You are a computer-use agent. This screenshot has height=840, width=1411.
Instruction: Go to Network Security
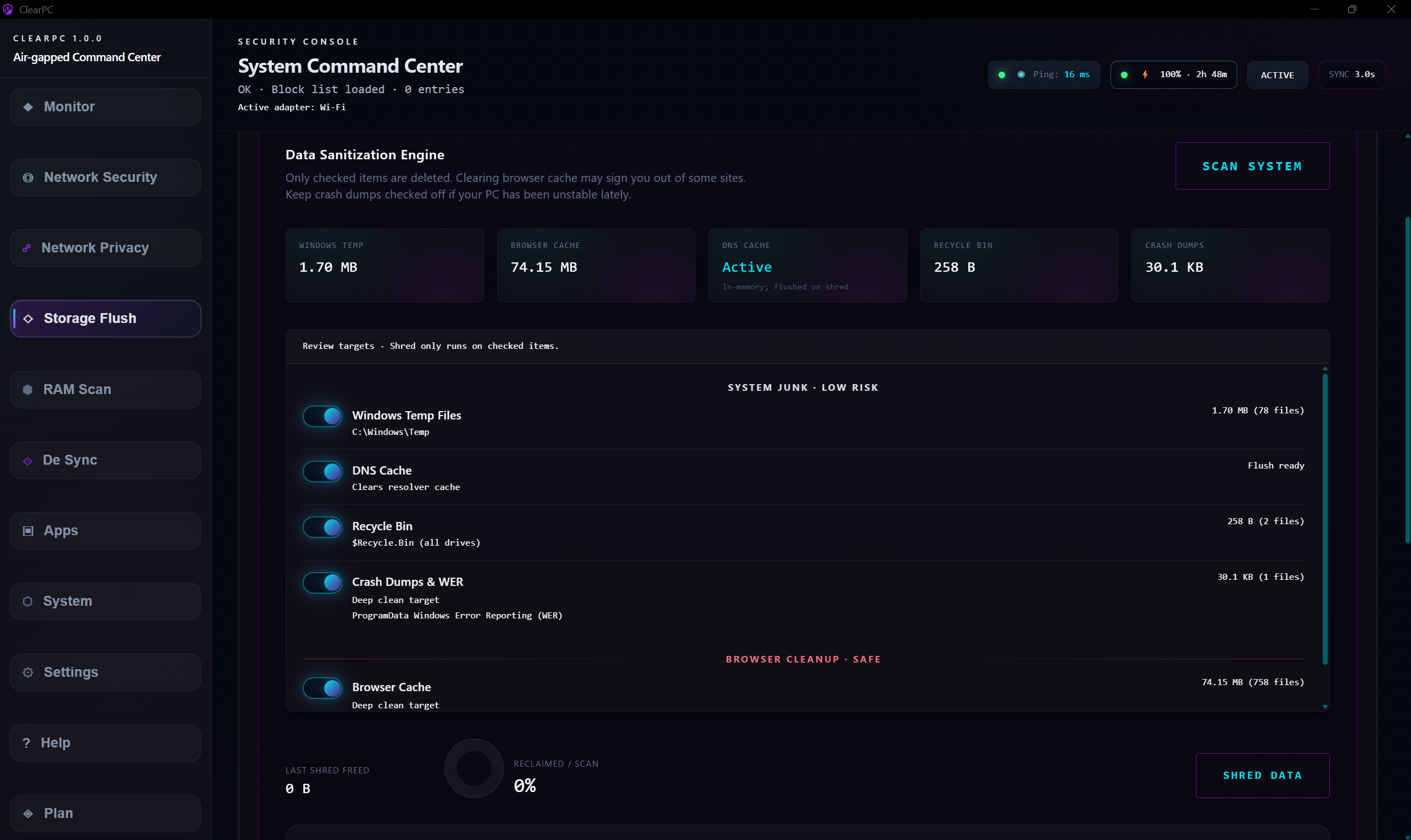coord(105,177)
